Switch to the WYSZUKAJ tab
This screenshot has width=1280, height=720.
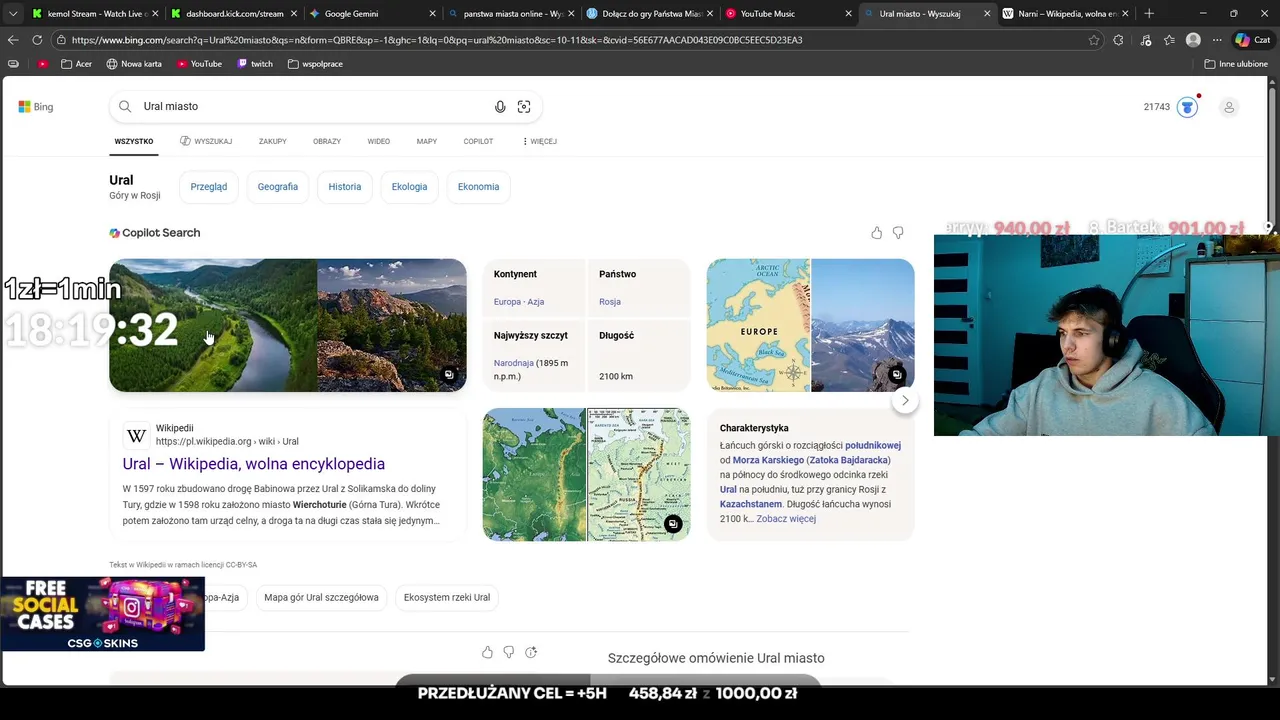click(x=206, y=141)
